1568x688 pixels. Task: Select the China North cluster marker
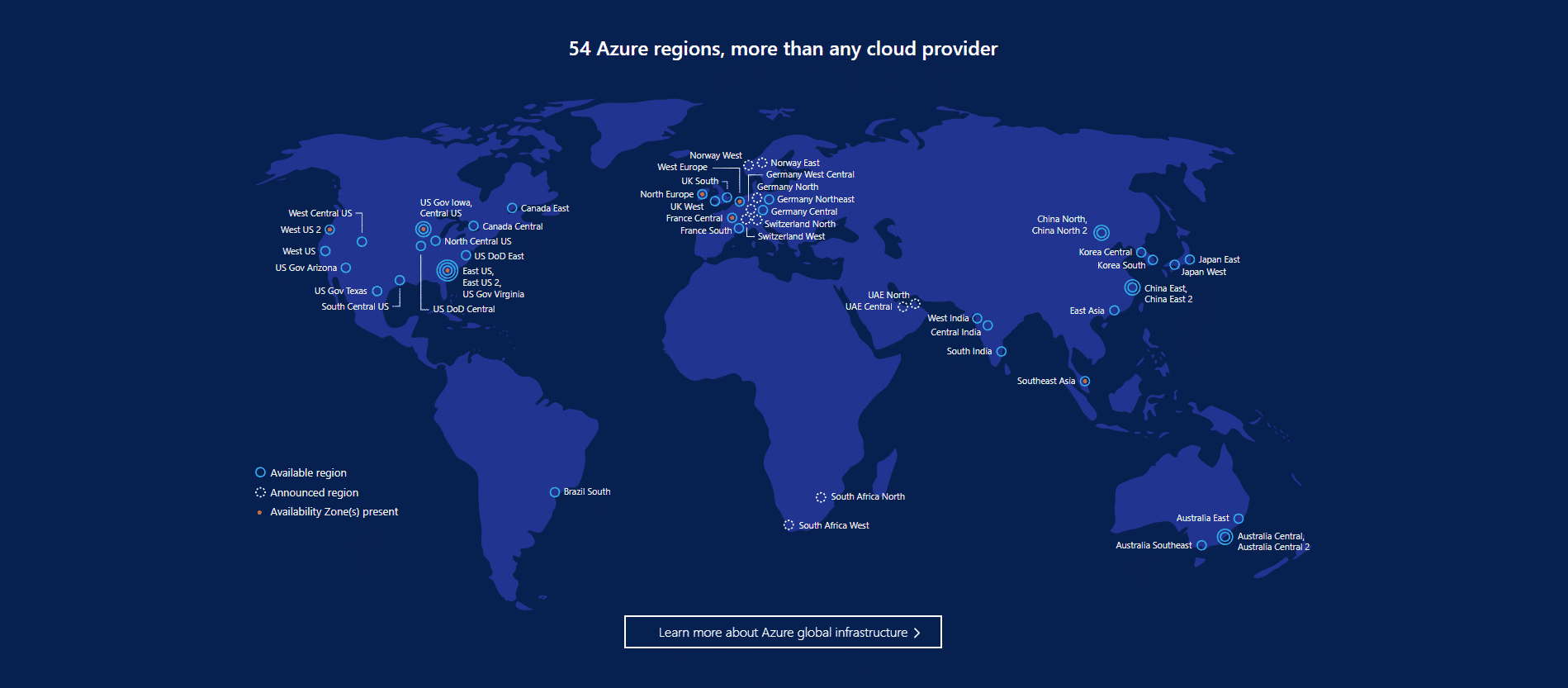[x=1101, y=233]
